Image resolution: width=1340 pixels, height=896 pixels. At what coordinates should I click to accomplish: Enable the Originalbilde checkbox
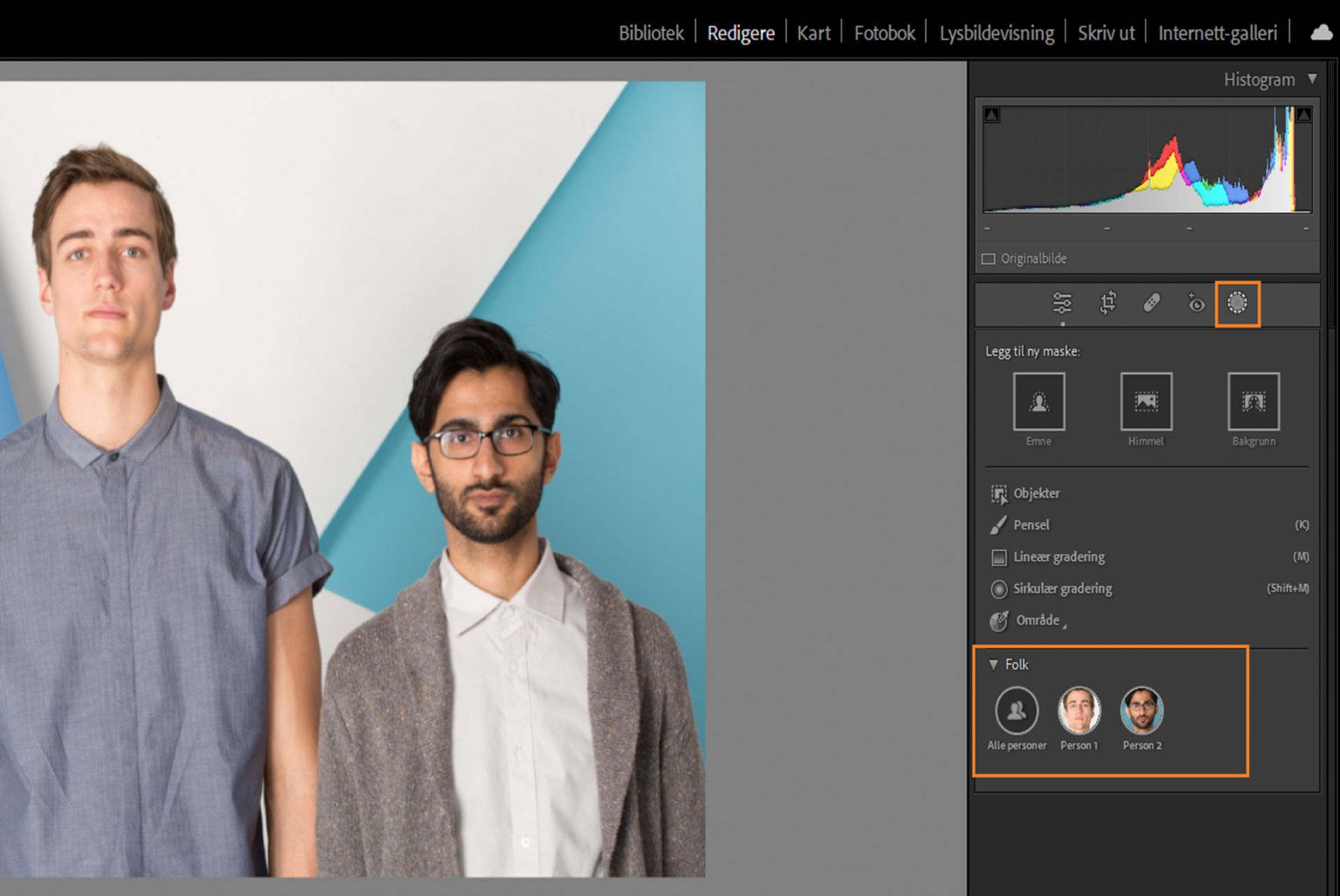[x=988, y=259]
